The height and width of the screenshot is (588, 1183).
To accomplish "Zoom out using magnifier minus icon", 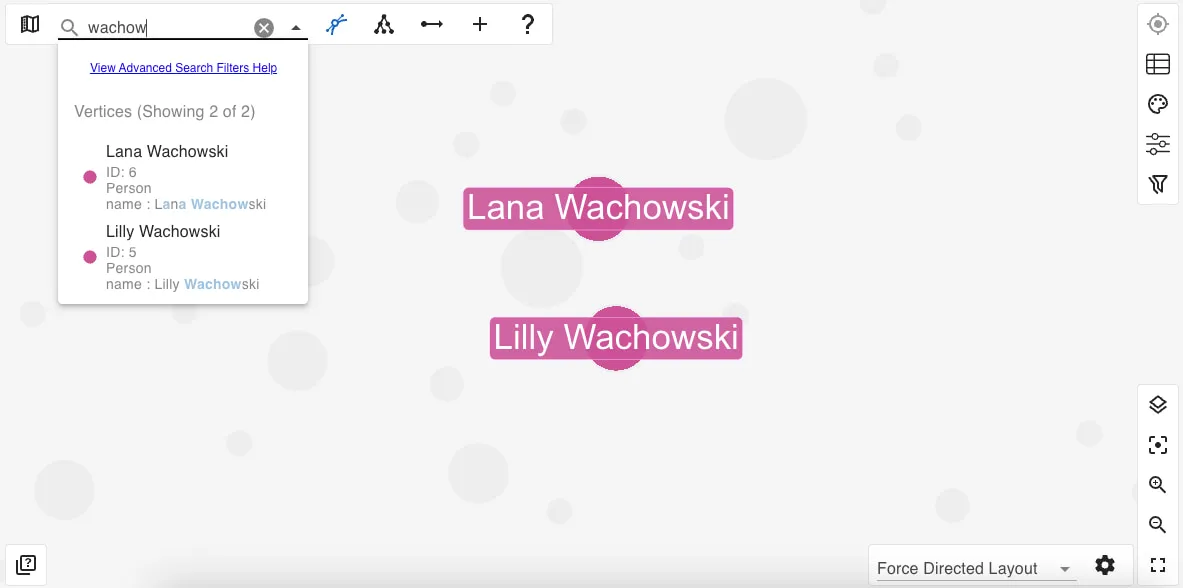I will [x=1157, y=524].
